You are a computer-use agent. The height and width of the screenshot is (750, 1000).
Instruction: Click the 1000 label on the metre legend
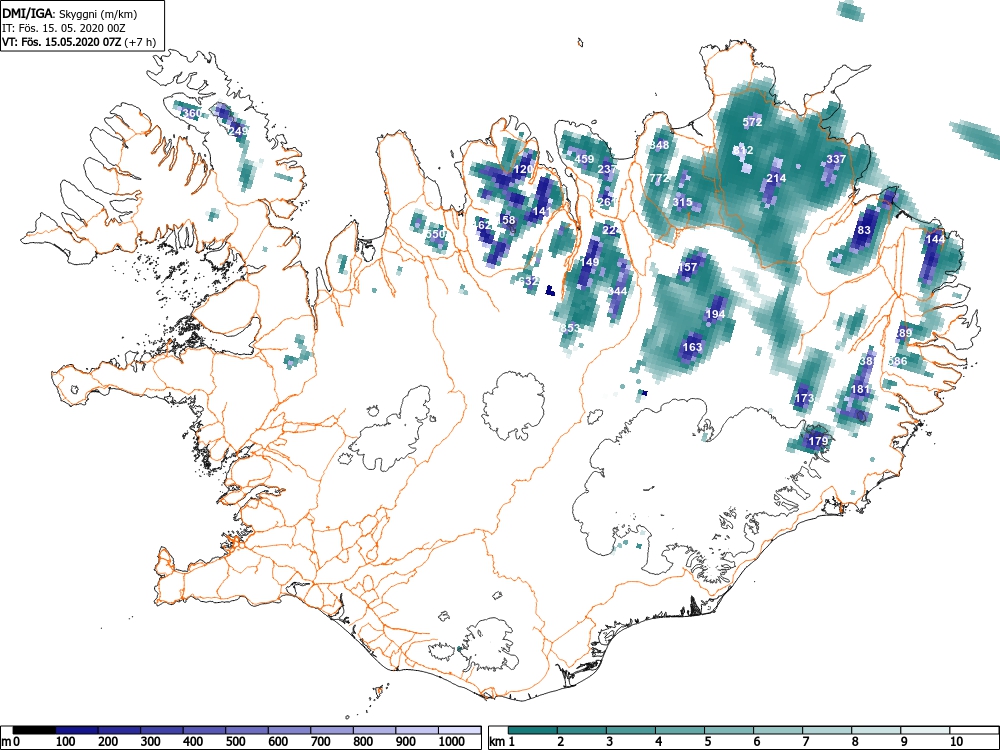click(452, 742)
